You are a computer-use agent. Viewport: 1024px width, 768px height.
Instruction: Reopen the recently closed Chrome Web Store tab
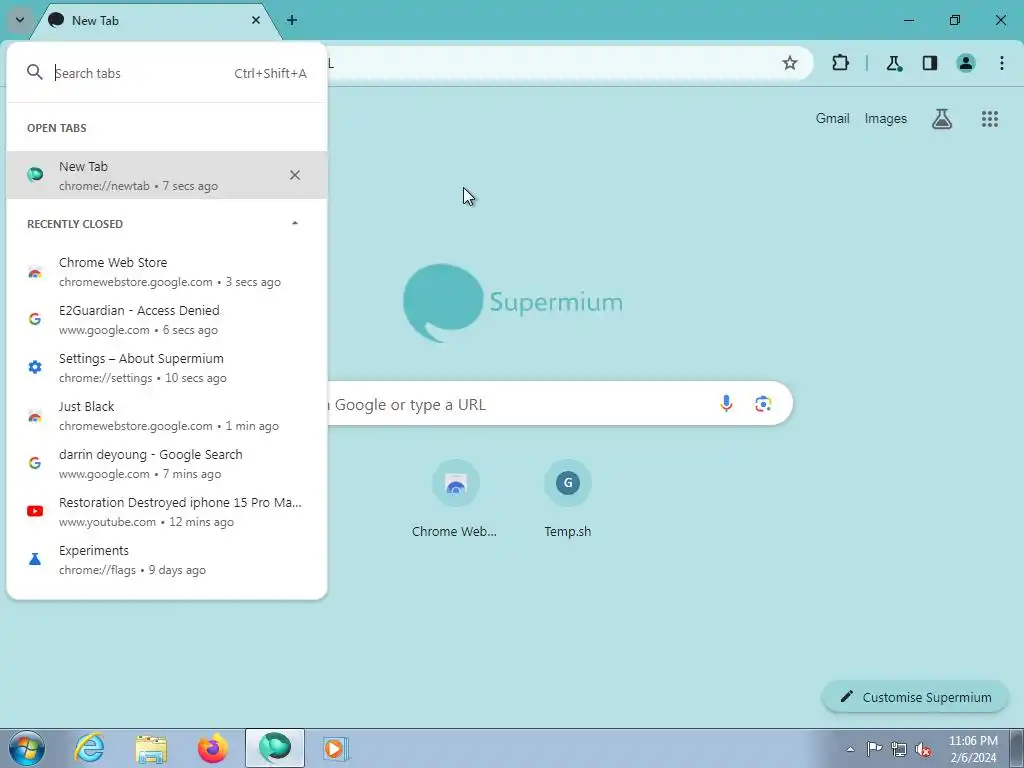[x=167, y=272]
